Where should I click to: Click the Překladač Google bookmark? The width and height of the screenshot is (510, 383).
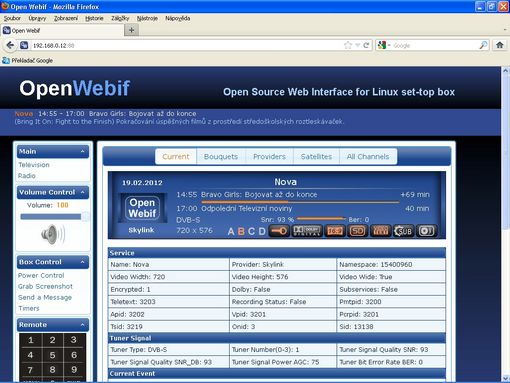point(28,60)
